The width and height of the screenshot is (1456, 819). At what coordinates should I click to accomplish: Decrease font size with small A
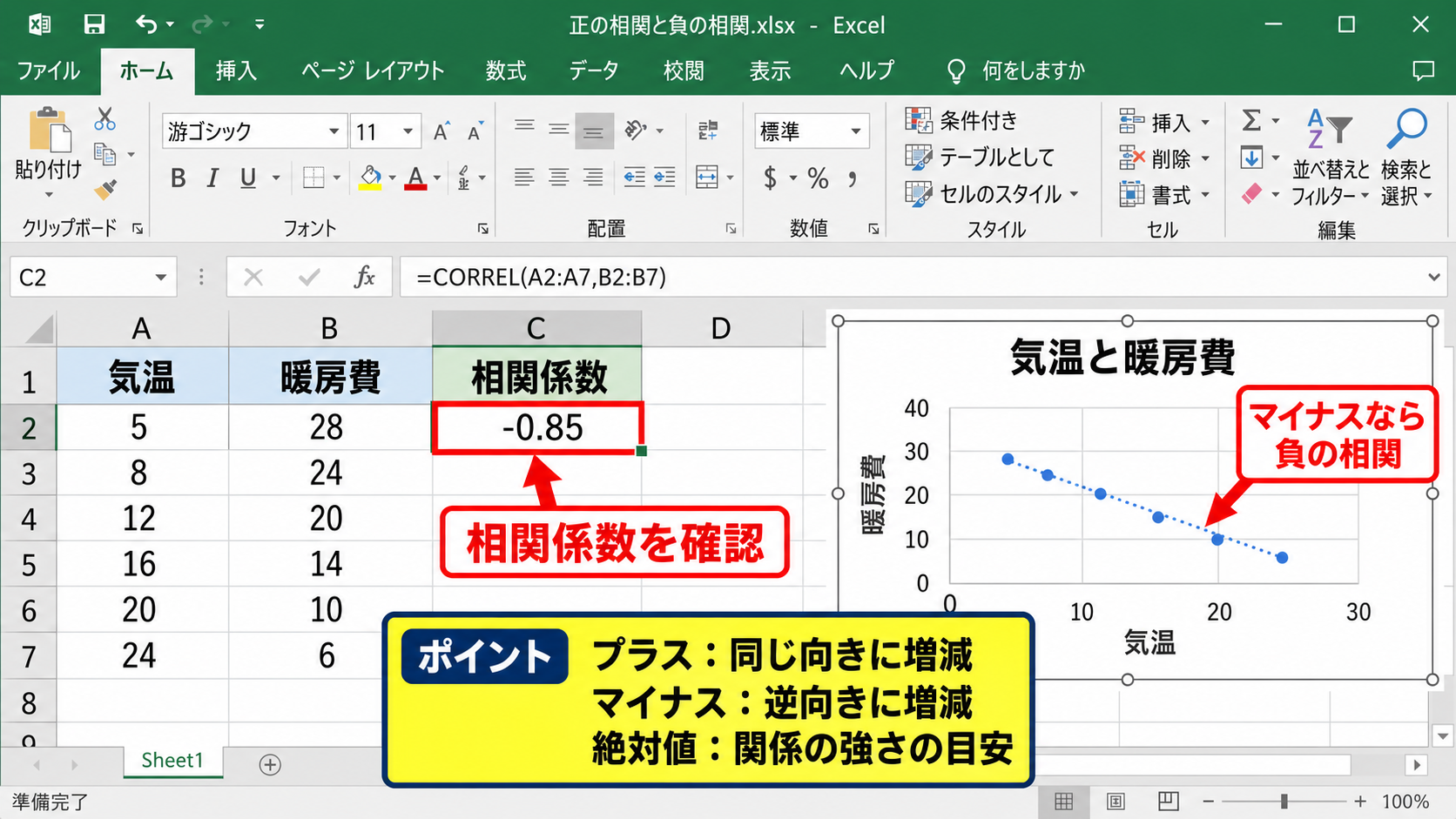tap(475, 131)
